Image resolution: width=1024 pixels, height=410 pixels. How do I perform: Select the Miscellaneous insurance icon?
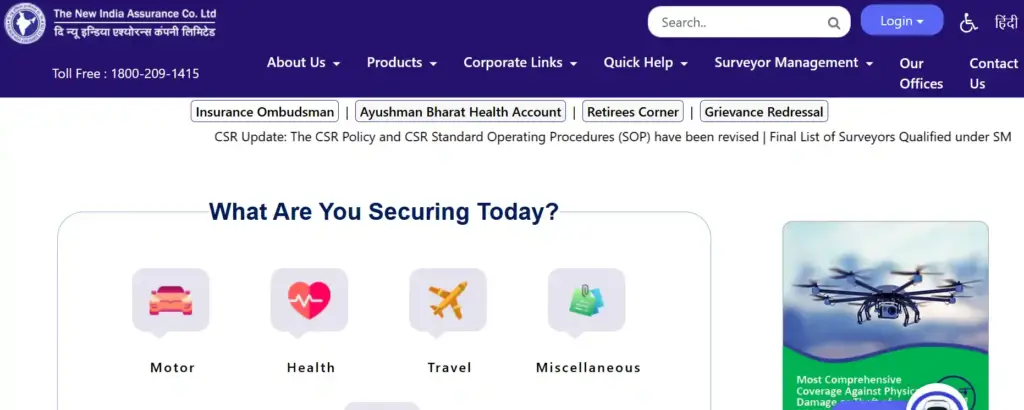click(x=587, y=300)
